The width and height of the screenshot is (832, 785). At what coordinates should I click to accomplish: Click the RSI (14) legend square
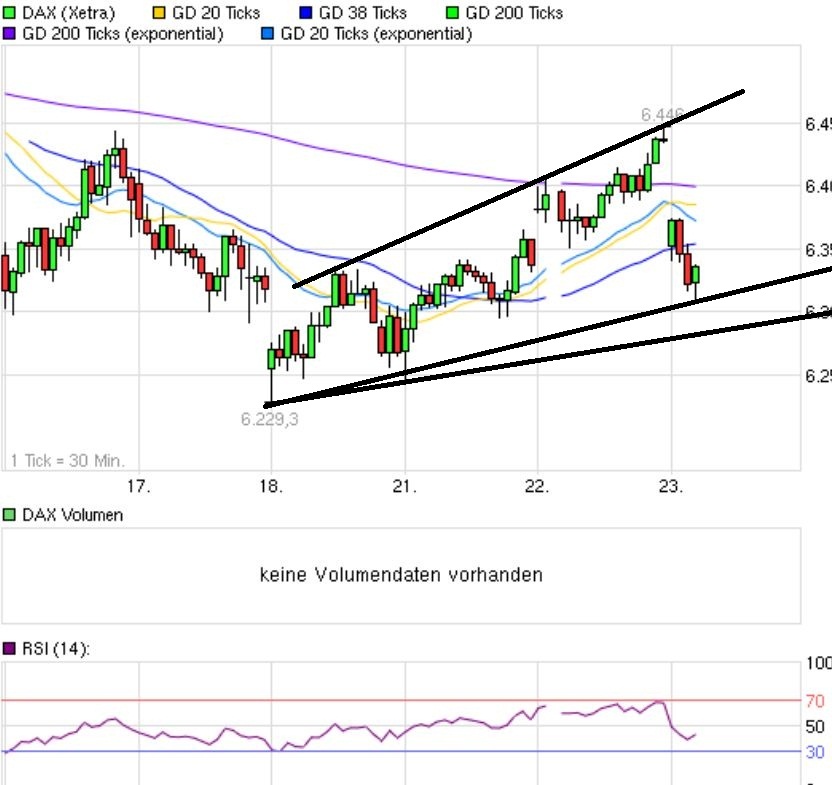click(x=8, y=649)
